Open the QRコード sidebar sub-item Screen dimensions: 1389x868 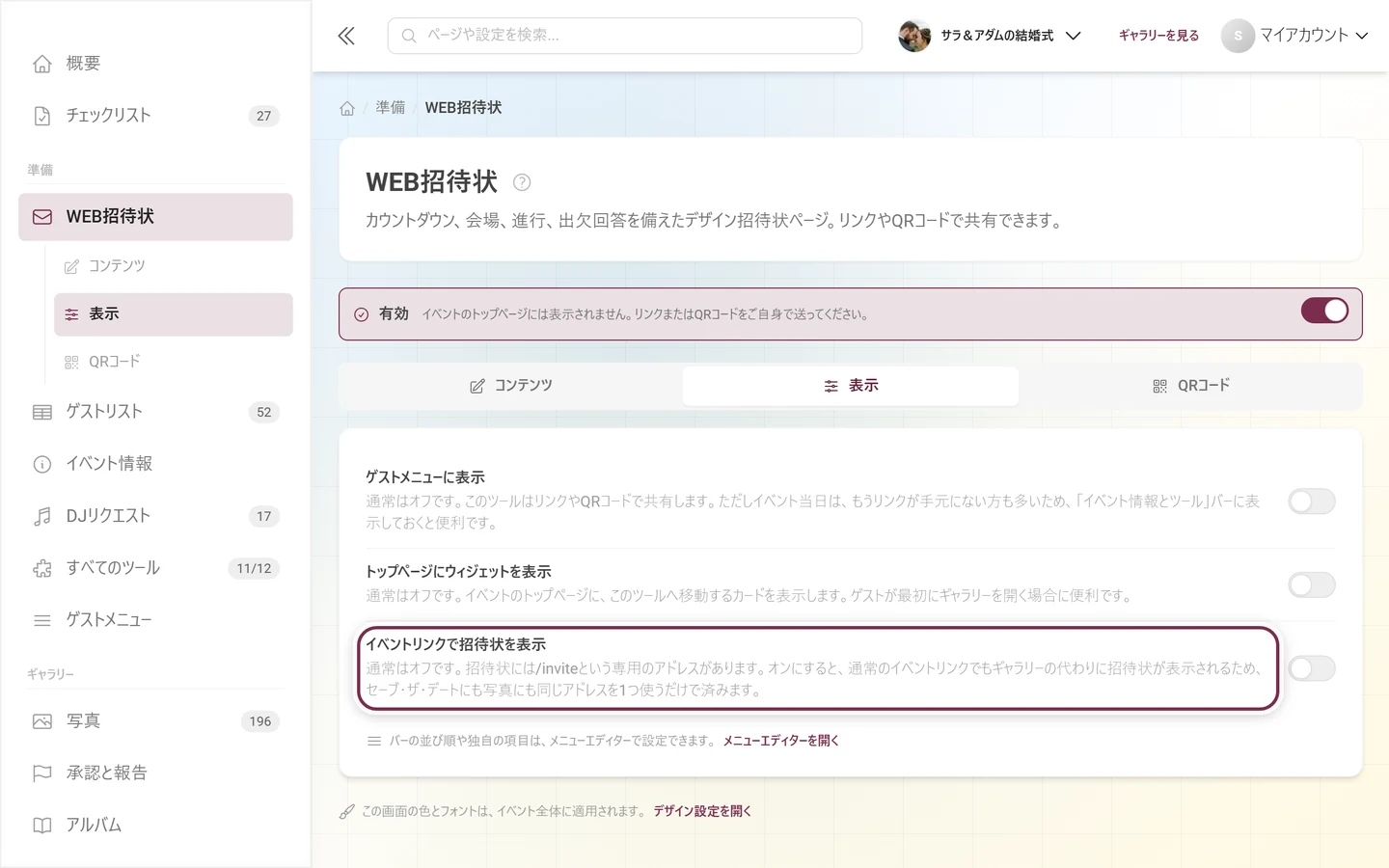[173, 362]
